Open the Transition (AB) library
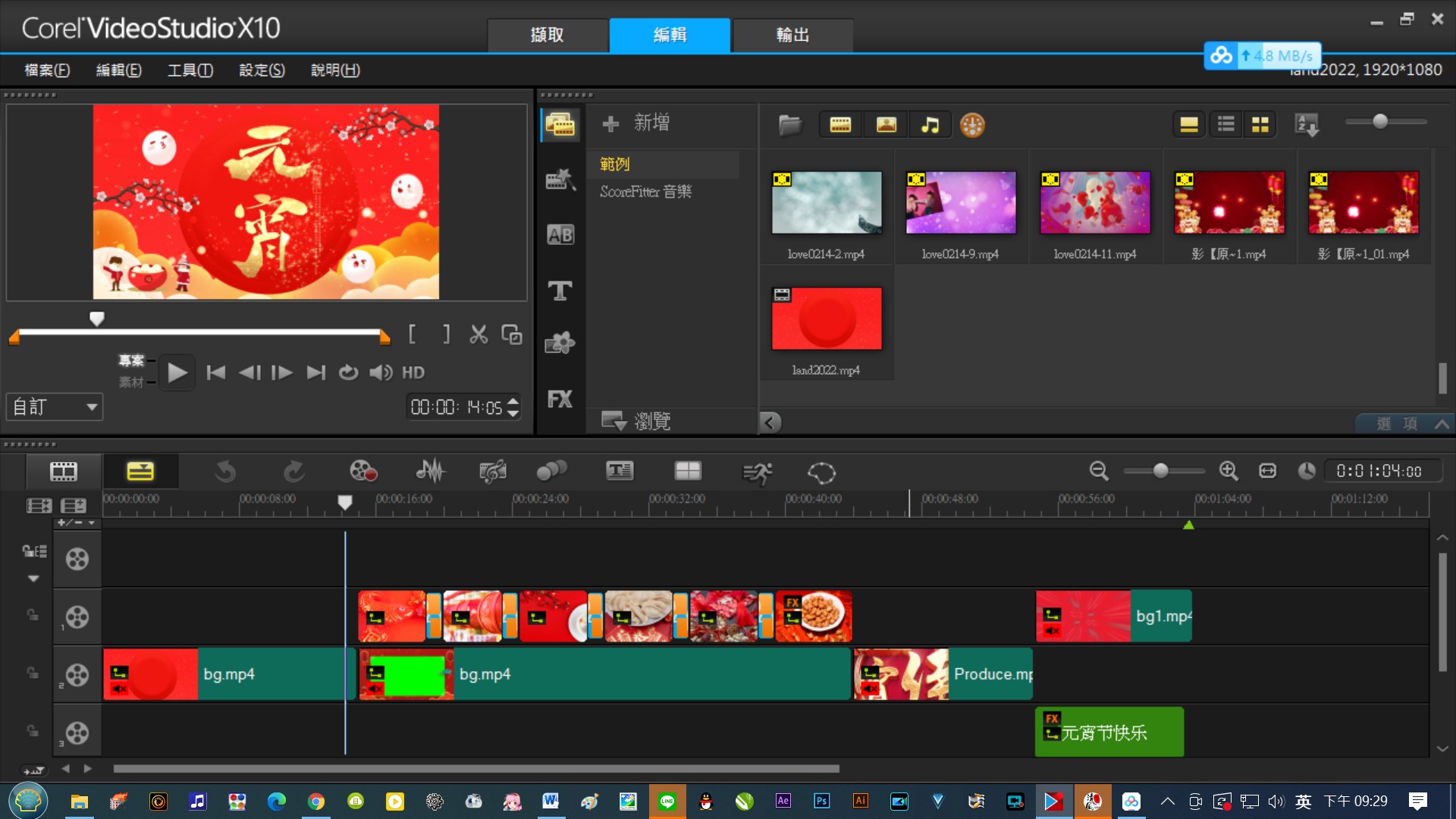 [x=560, y=235]
